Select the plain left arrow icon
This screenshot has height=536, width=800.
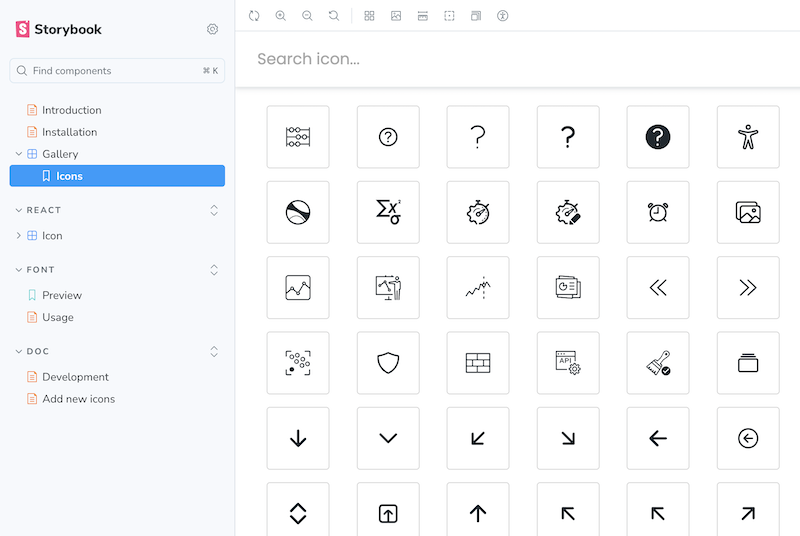click(658, 439)
